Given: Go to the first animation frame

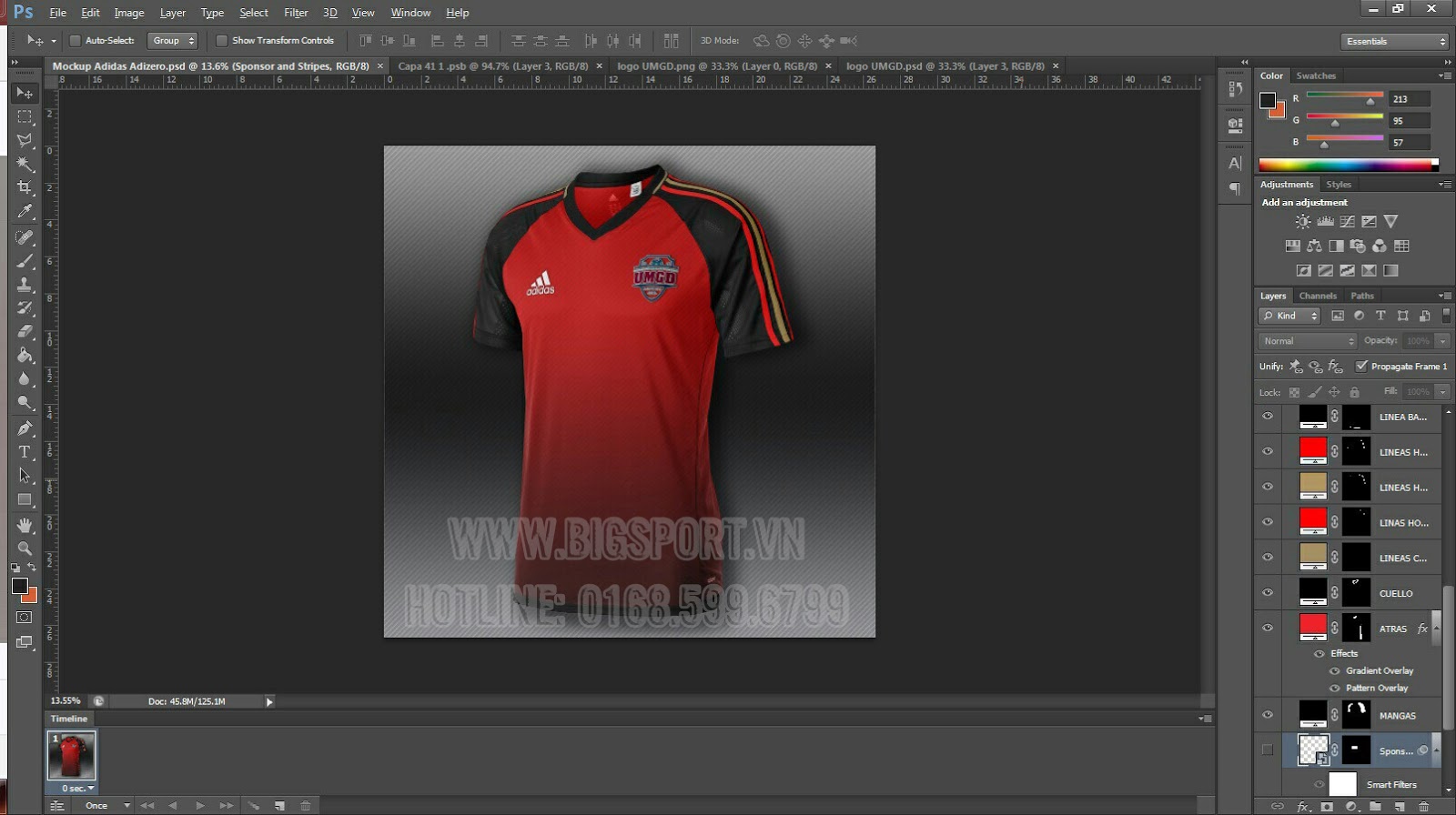Looking at the screenshot, I should (147, 806).
